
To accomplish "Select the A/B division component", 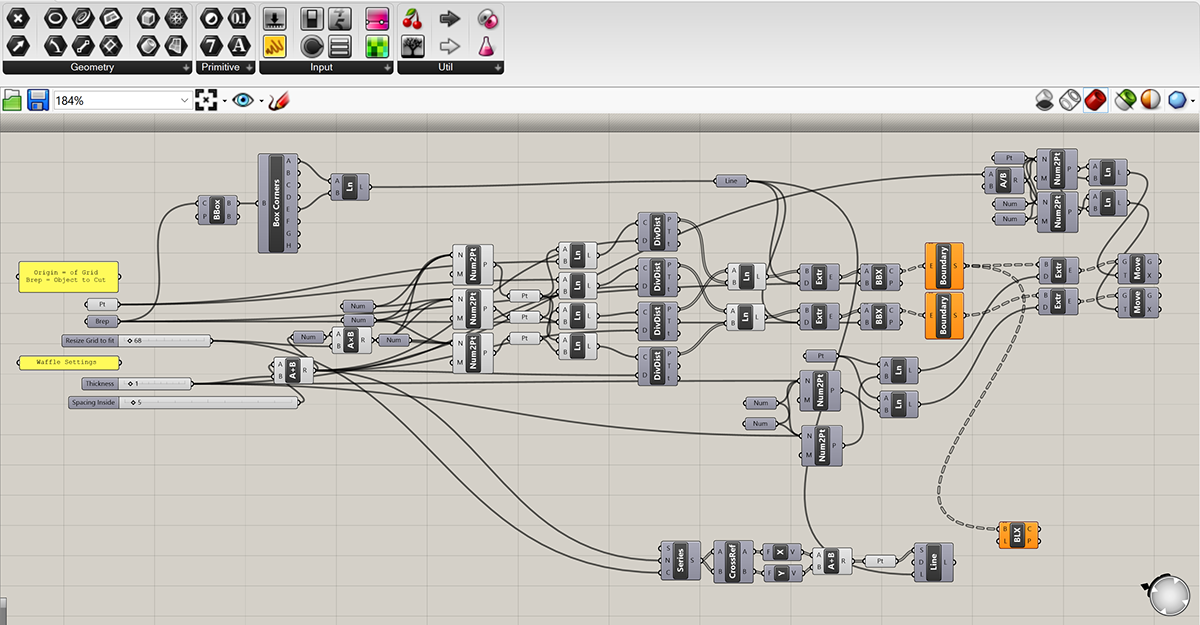I will point(1004,181).
